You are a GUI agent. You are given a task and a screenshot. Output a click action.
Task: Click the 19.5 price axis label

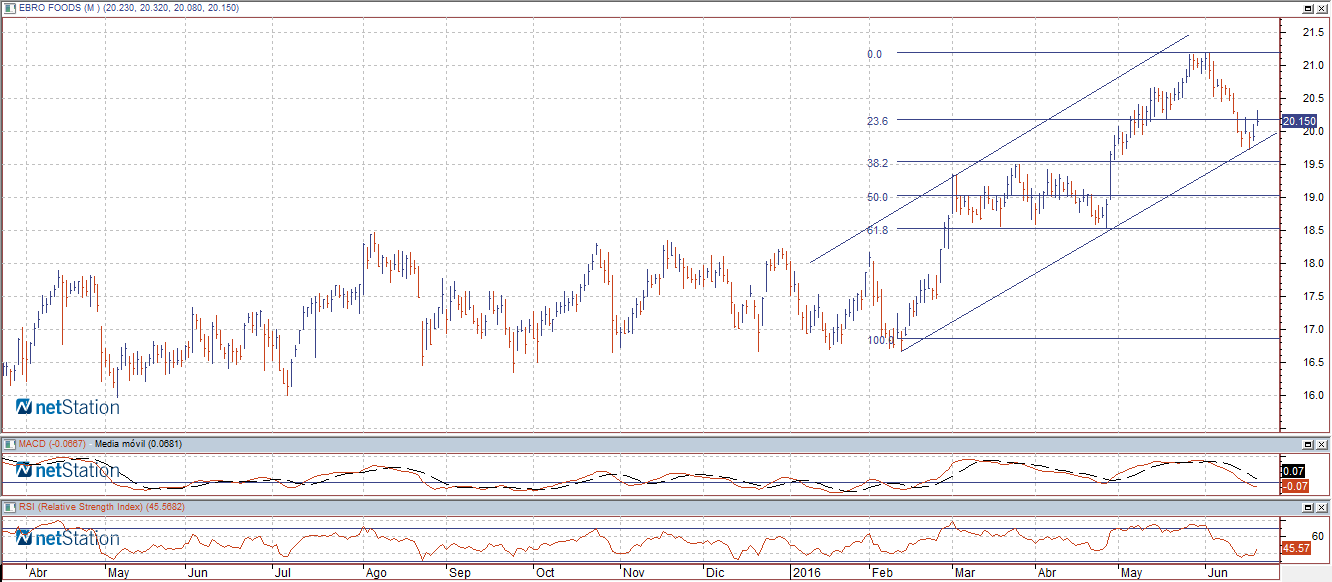point(1313,164)
